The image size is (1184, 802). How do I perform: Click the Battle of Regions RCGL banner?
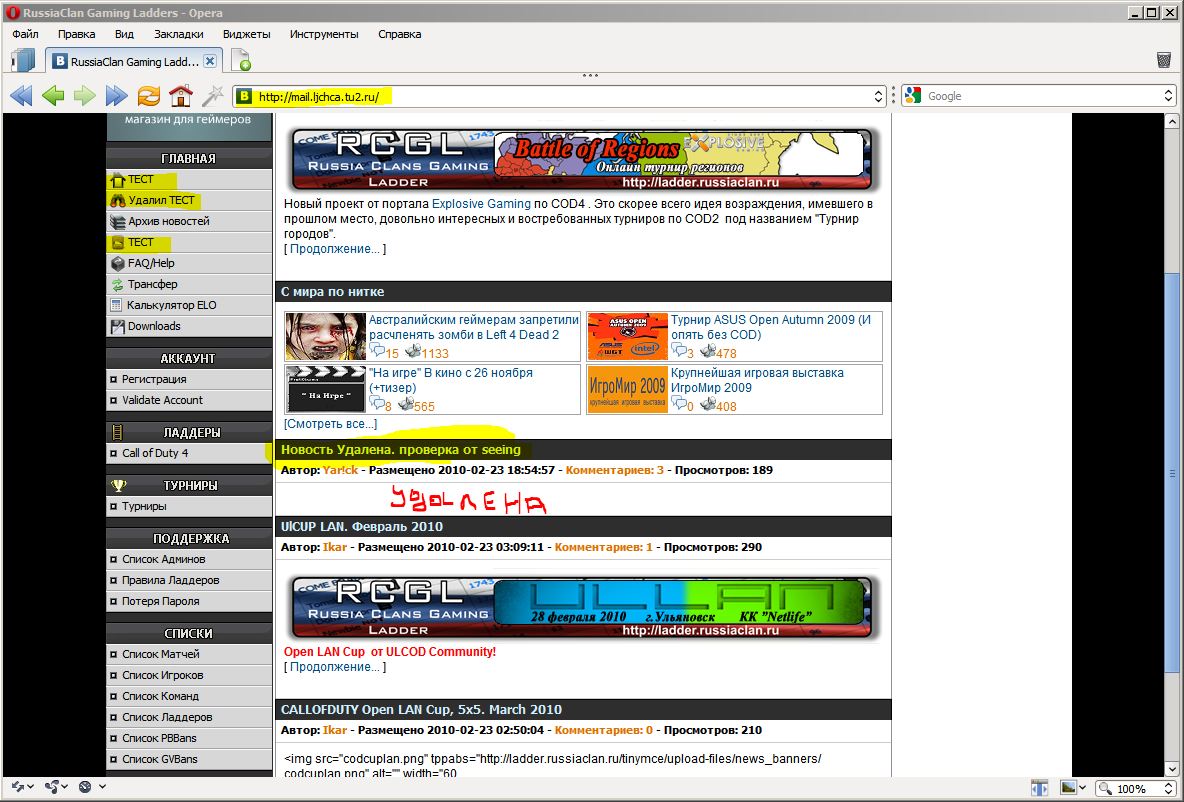(x=581, y=159)
